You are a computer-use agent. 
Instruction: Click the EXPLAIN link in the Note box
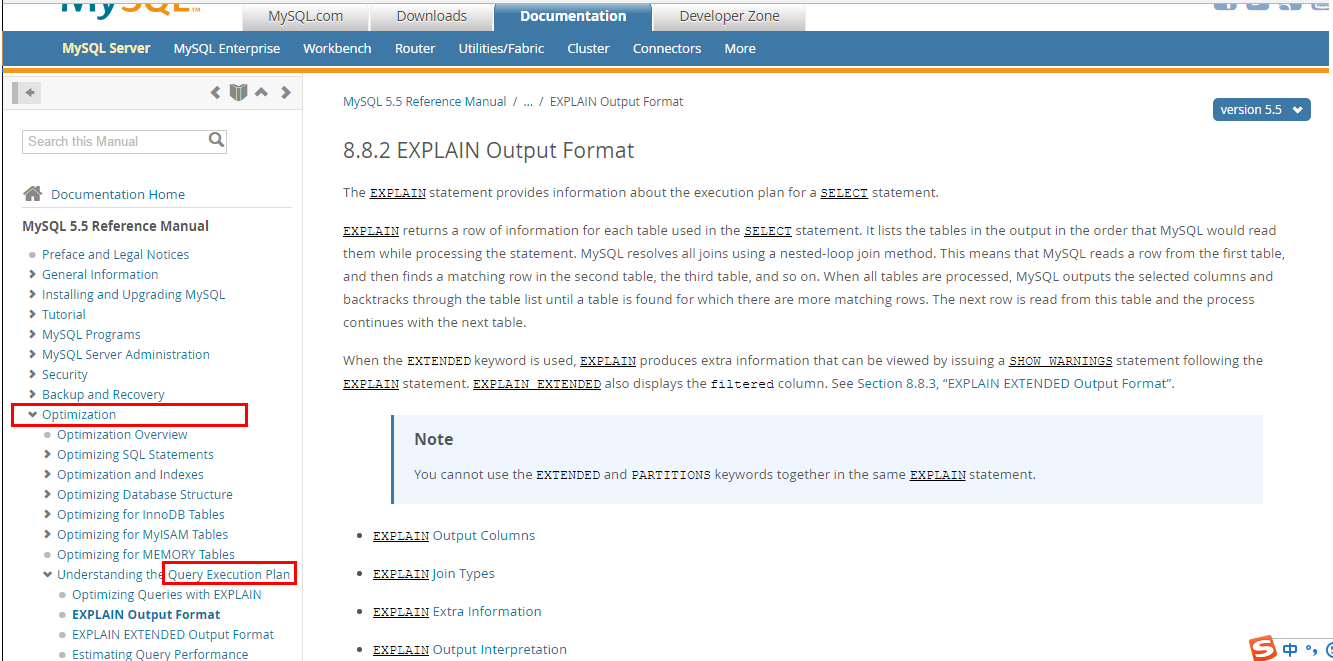coord(937,474)
